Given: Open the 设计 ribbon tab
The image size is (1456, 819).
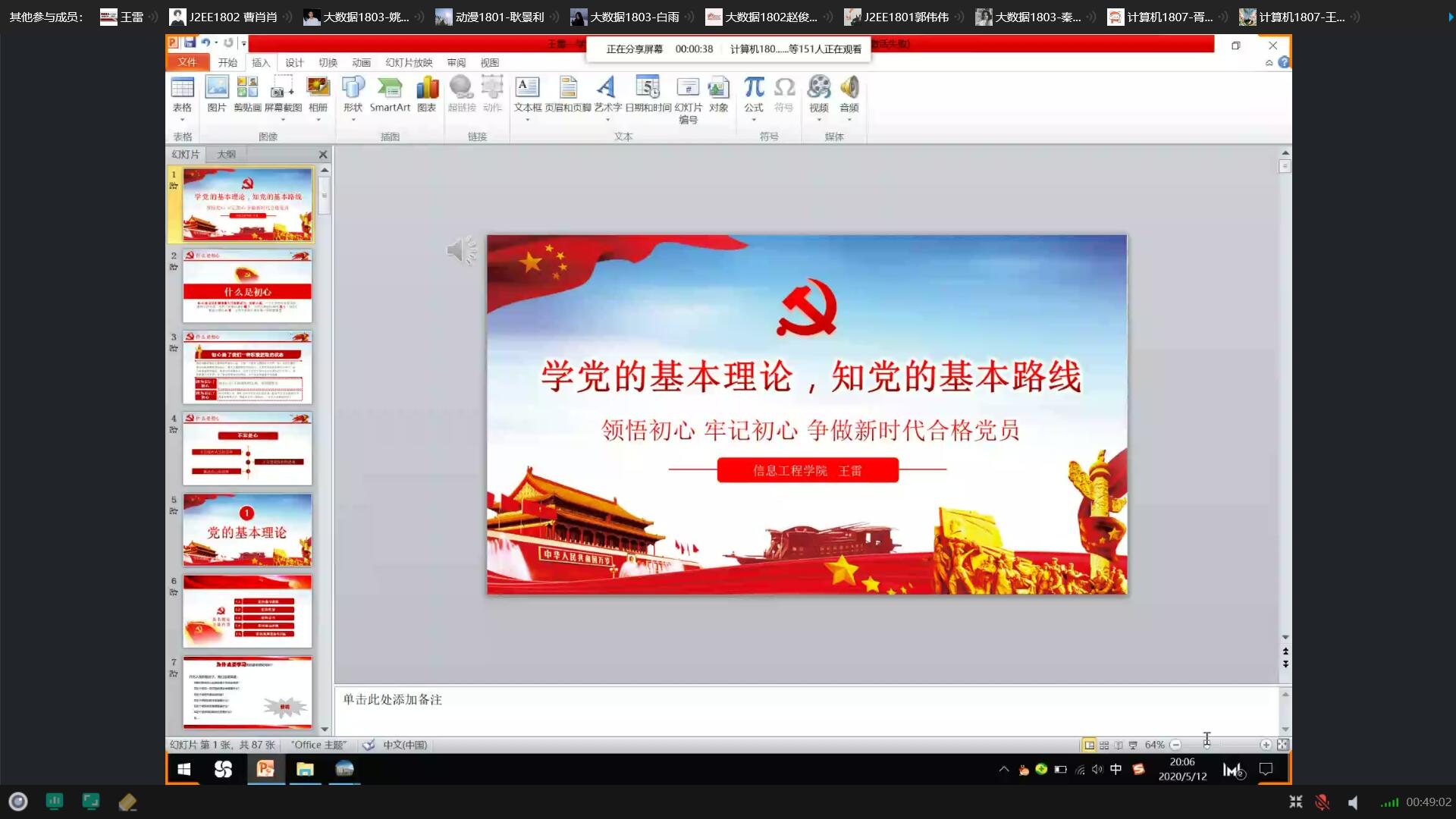Looking at the screenshot, I should (x=294, y=63).
